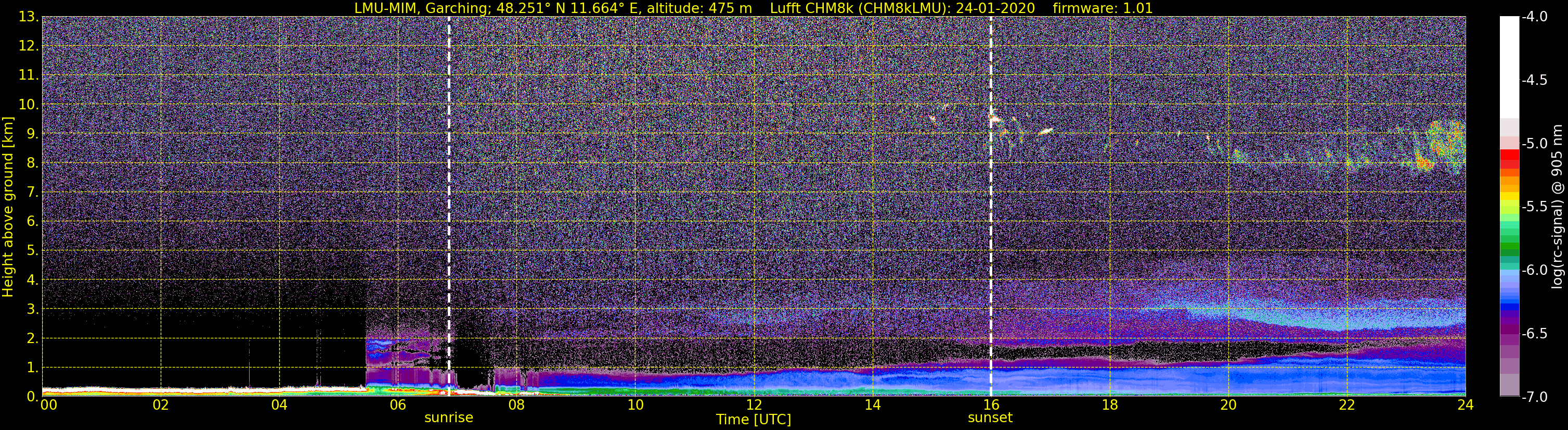The width and height of the screenshot is (1568, 430).
Task: Click the '-5.5' colorbar tick label
Action: (x=1535, y=207)
